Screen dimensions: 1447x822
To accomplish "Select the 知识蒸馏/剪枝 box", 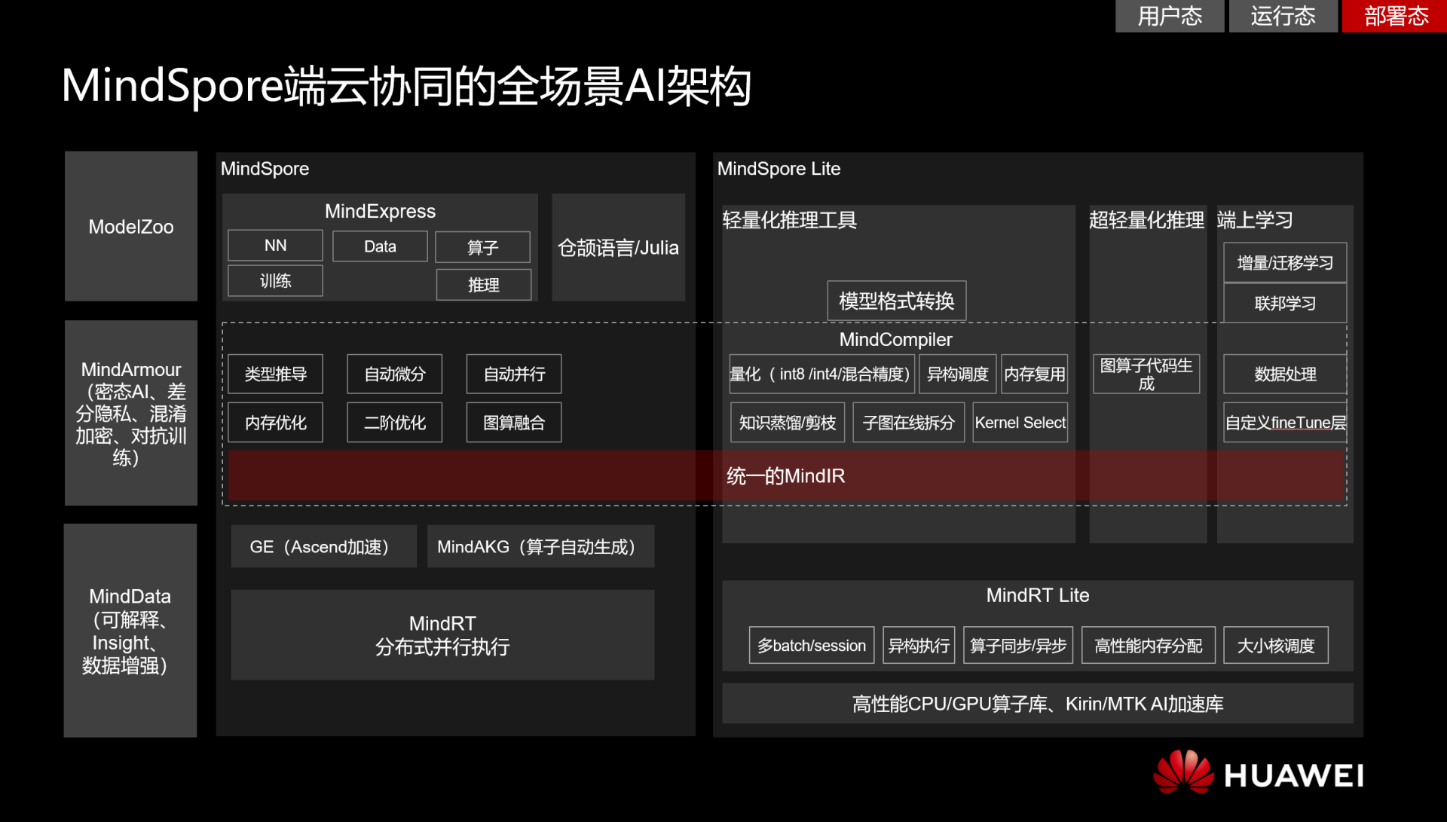I will pyautogui.click(x=788, y=423).
